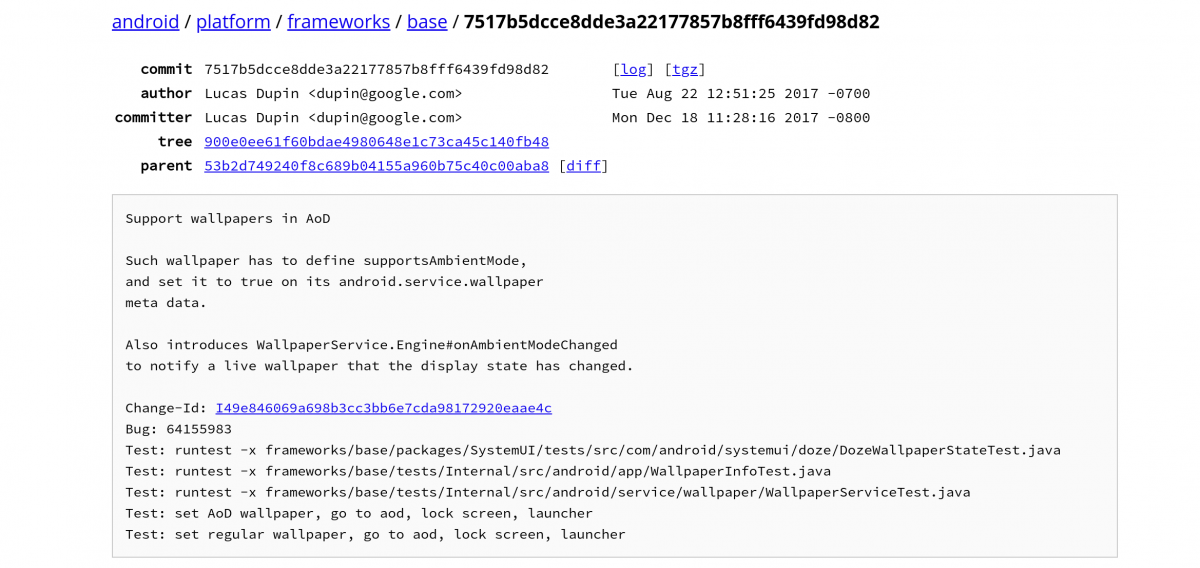Download the tgz archive
The height and width of the screenshot is (568, 1200).
(x=685, y=69)
